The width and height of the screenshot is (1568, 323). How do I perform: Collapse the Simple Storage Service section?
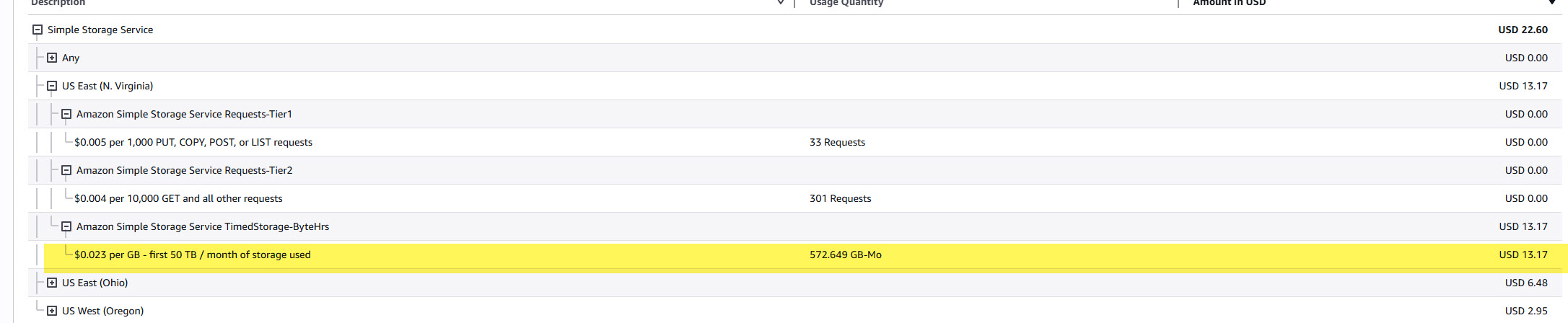coord(38,30)
